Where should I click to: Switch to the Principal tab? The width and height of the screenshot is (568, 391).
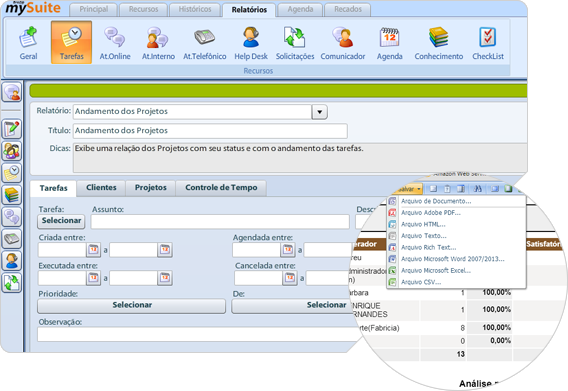[93, 9]
